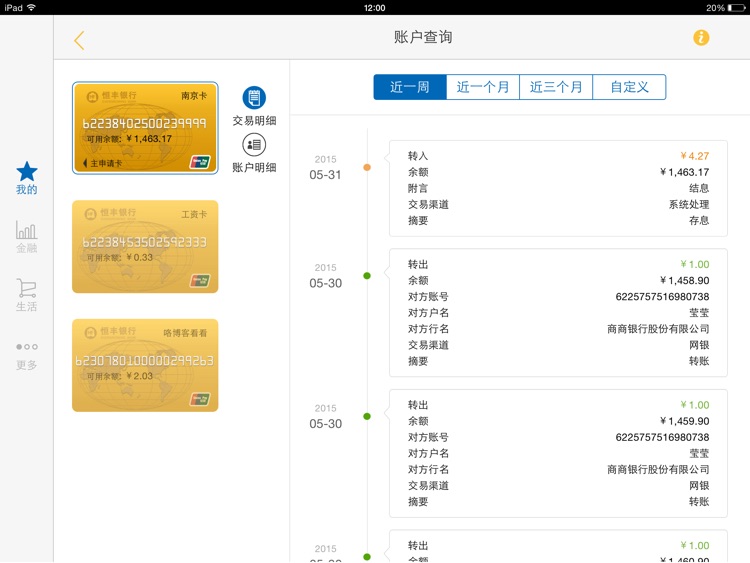Tap green timeline dot beside balance 1,458.90
The image size is (750, 563).
point(367,276)
